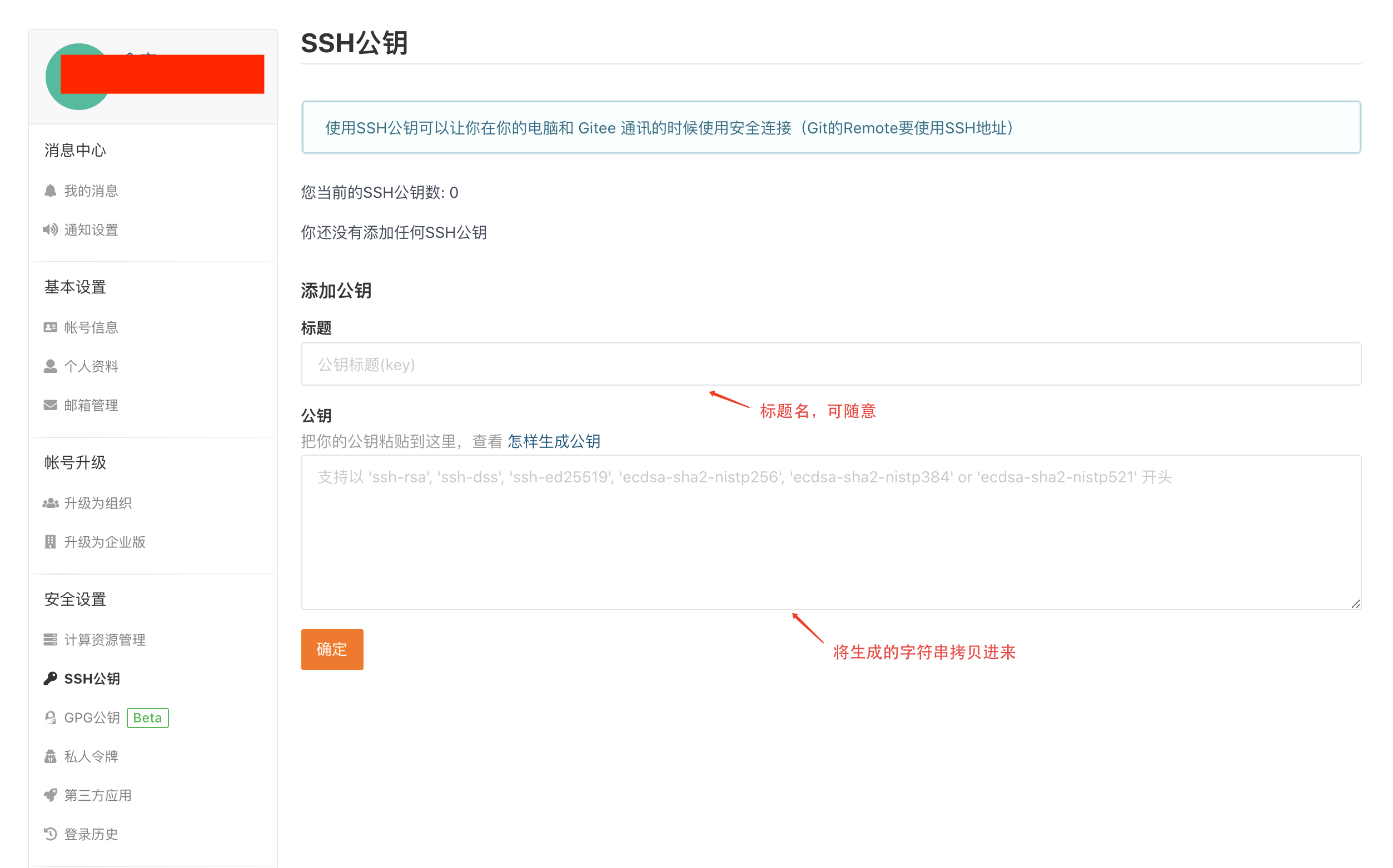Click the bell icon beside 我的消息

(51, 191)
